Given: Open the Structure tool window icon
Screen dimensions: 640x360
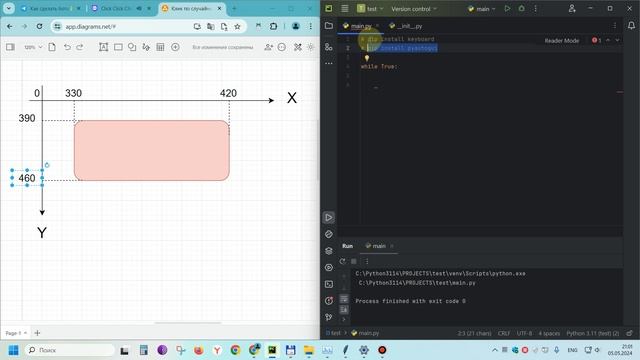Looking at the screenshot, I should click(329, 47).
